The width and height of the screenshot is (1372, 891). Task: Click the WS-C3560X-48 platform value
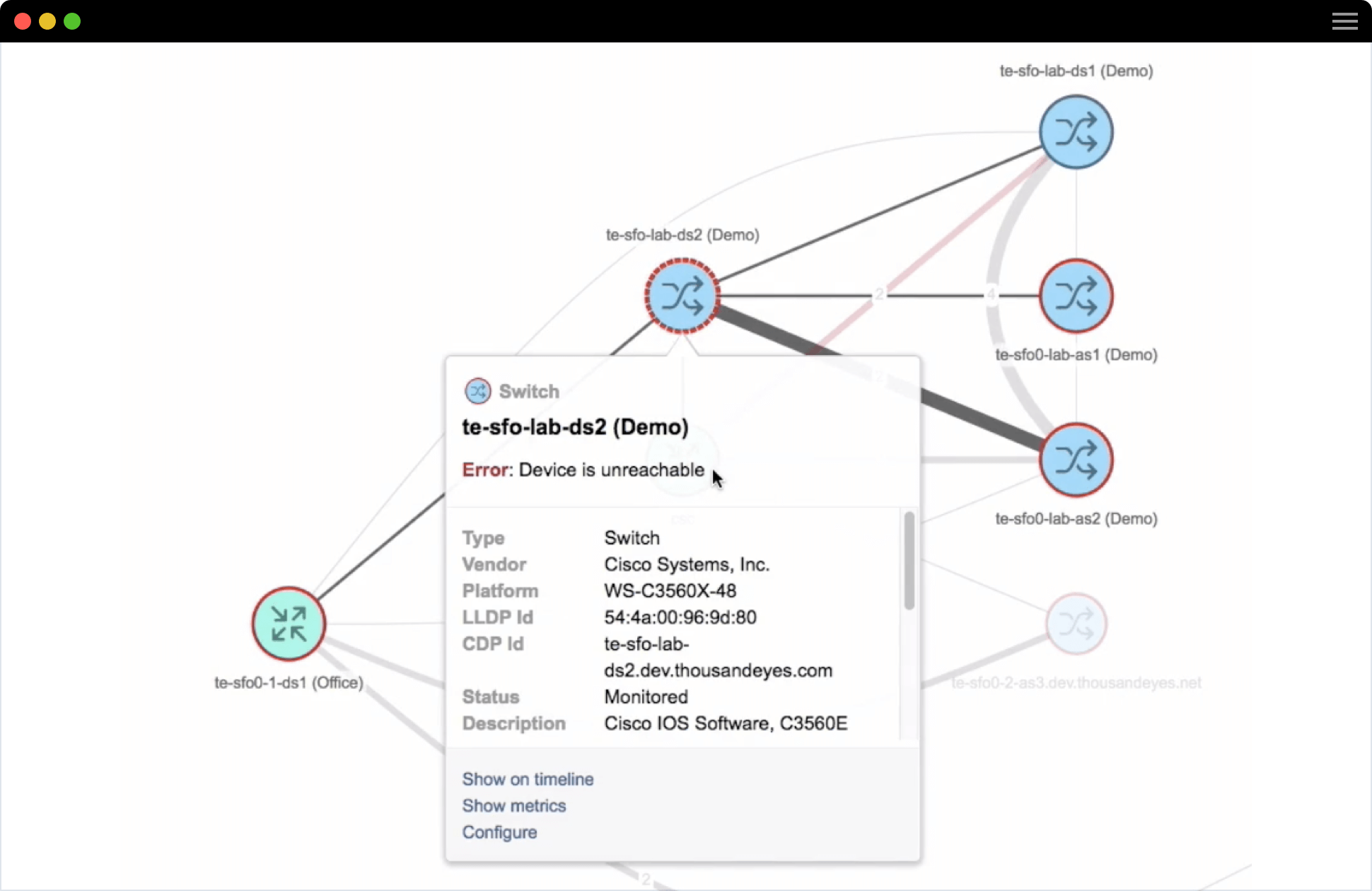[x=670, y=591]
